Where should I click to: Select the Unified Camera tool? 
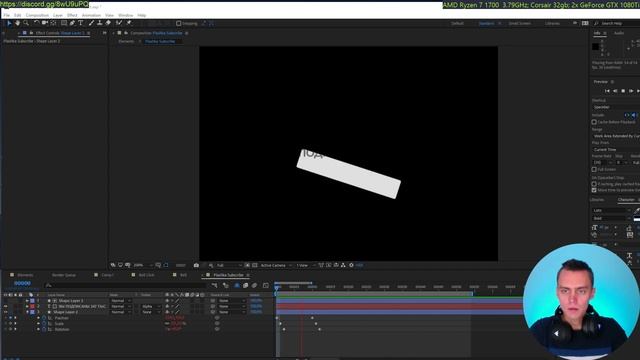pos(45,23)
